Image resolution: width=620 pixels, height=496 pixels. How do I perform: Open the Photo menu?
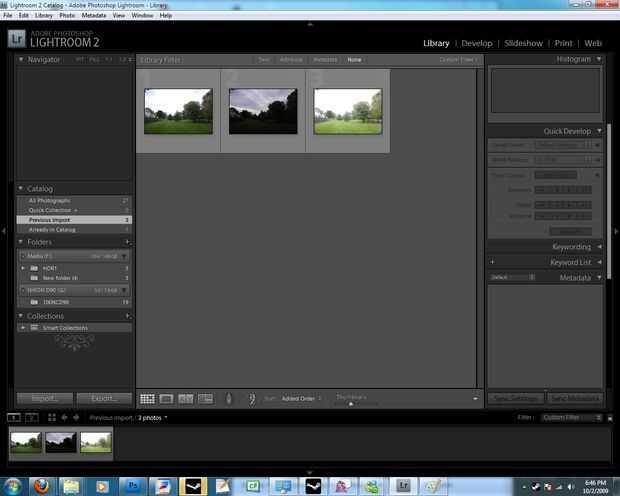67,15
